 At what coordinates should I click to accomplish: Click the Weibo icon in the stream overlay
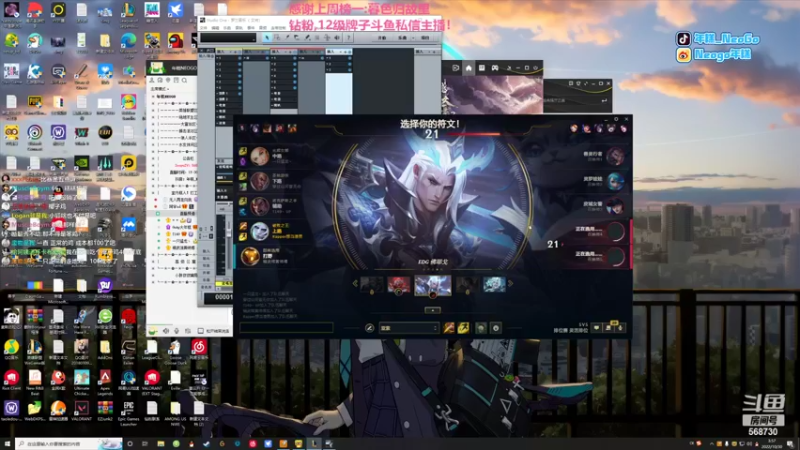tap(683, 55)
